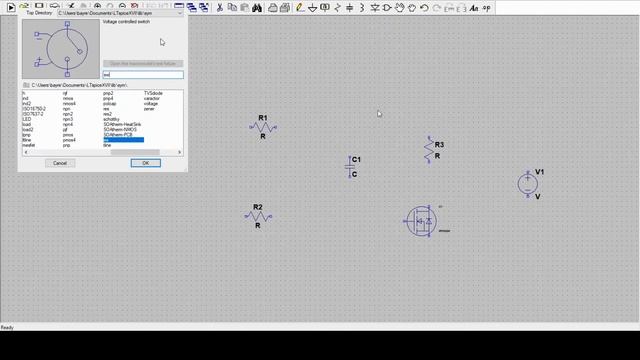Click the Cascade windows icon

pyautogui.click(x=191, y=7)
